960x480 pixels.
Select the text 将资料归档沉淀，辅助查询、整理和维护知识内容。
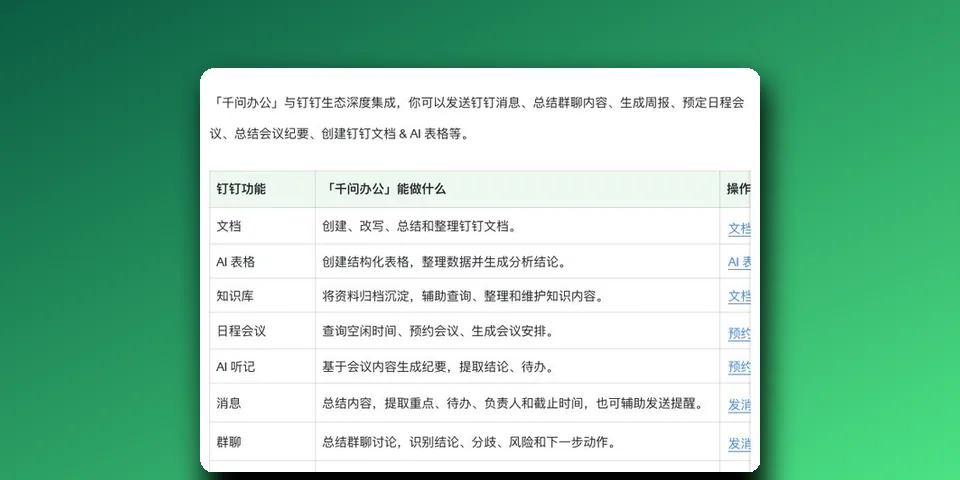463,296
